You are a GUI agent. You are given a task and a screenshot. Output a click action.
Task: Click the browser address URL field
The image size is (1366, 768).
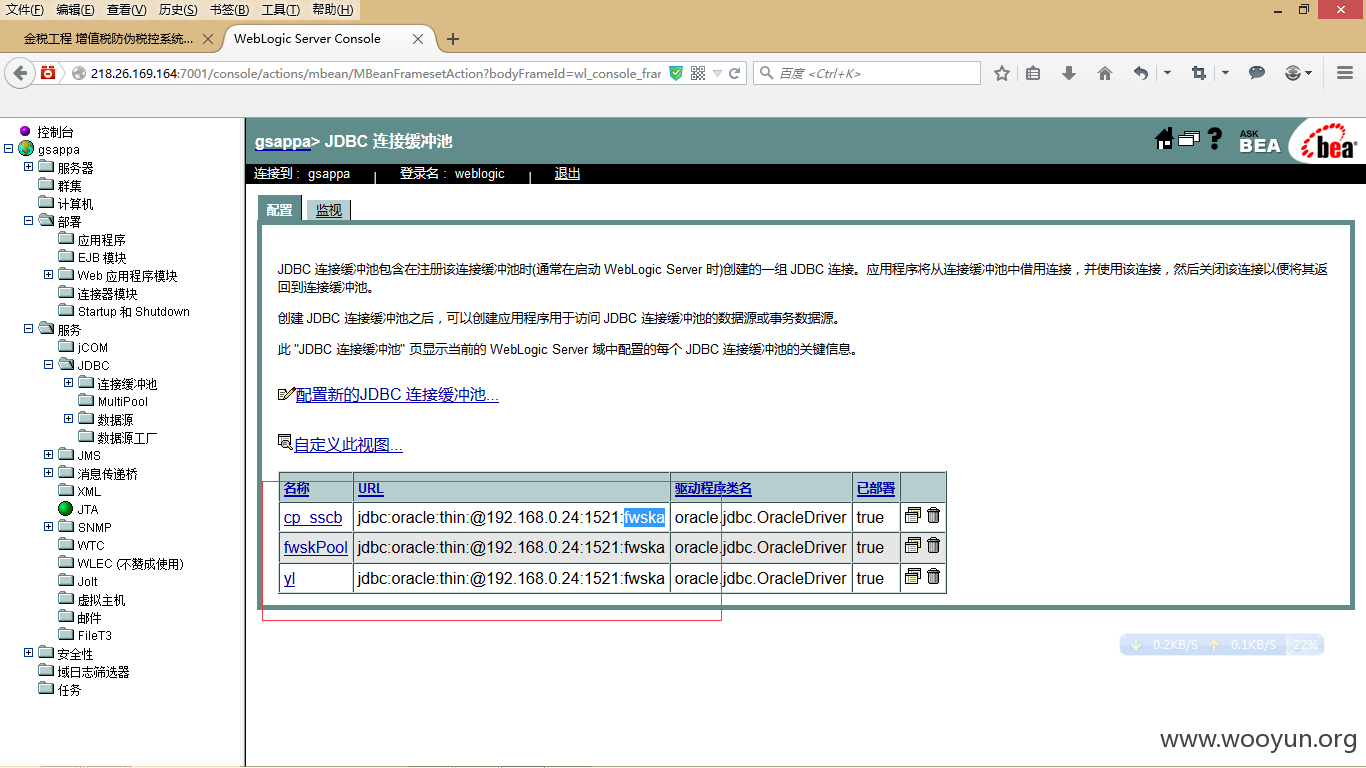[376, 73]
